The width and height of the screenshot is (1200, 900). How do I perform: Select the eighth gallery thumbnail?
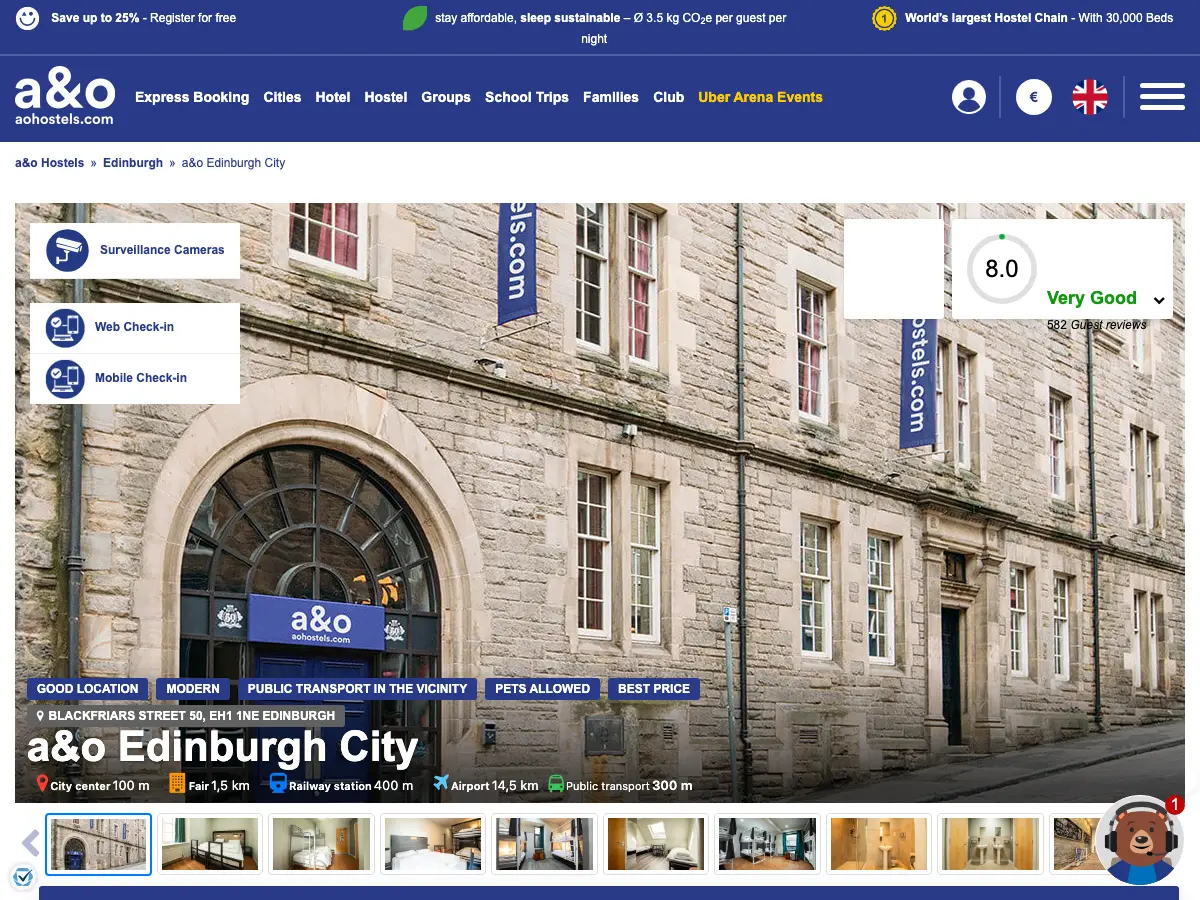(880, 844)
